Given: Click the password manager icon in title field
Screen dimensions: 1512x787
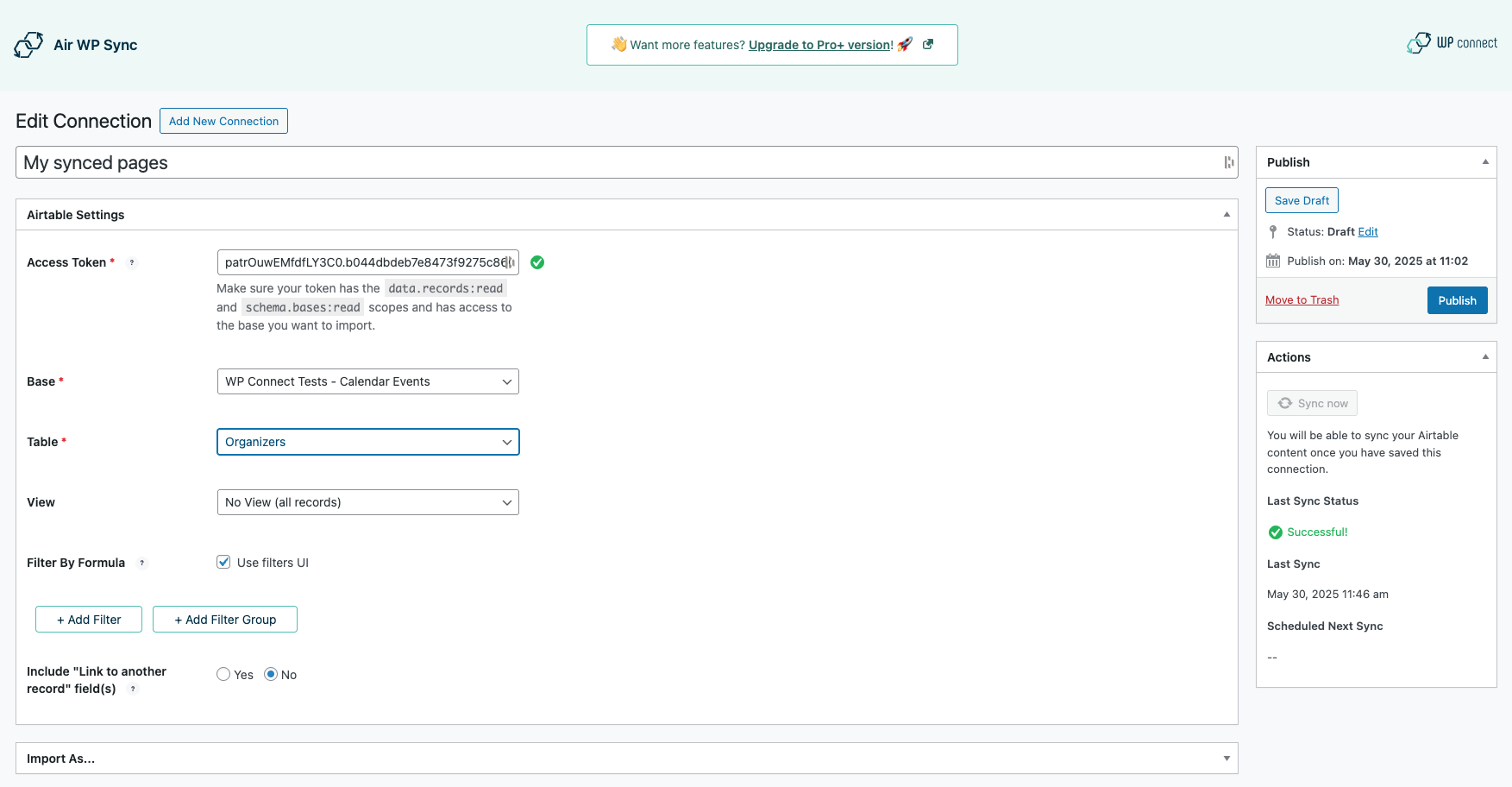Looking at the screenshot, I should click(1228, 162).
